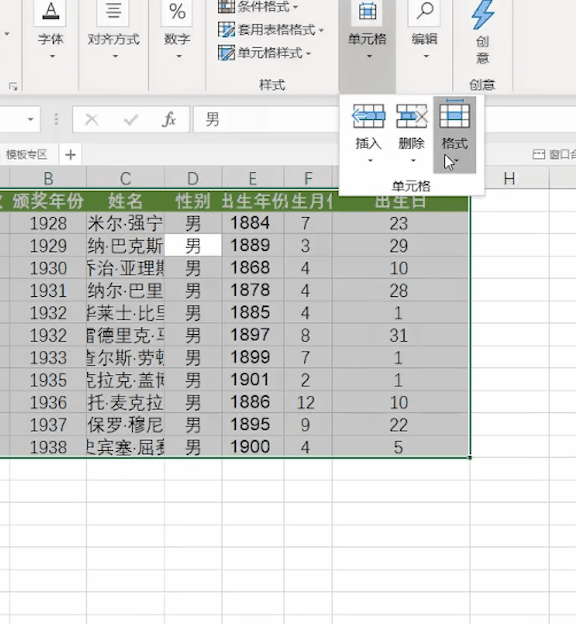Screen dimensions: 576x624
Task: Click name cell 保罗·穆尼
Action: (x=125, y=425)
